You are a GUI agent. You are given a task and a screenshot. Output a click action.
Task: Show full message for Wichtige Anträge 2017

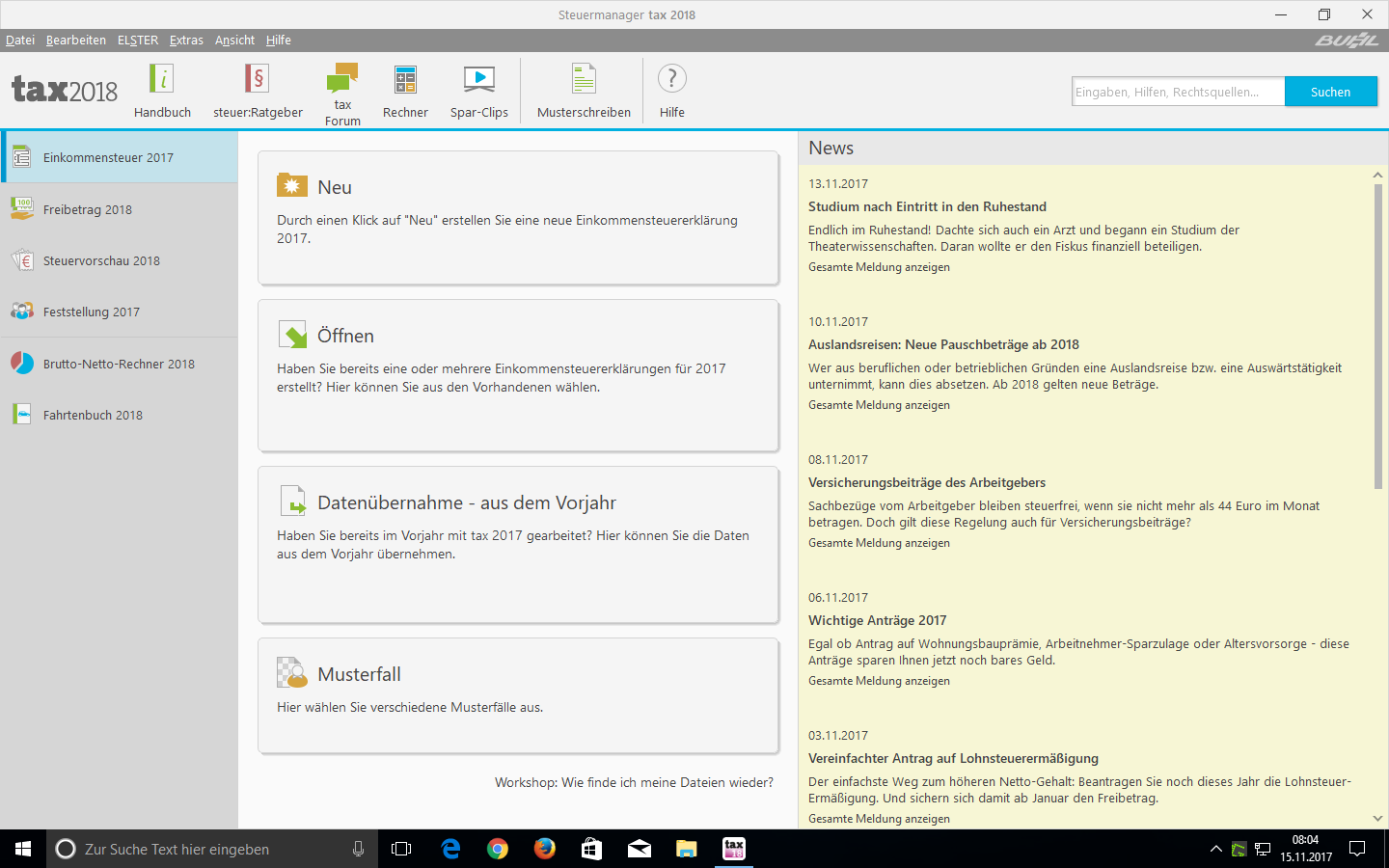879,681
